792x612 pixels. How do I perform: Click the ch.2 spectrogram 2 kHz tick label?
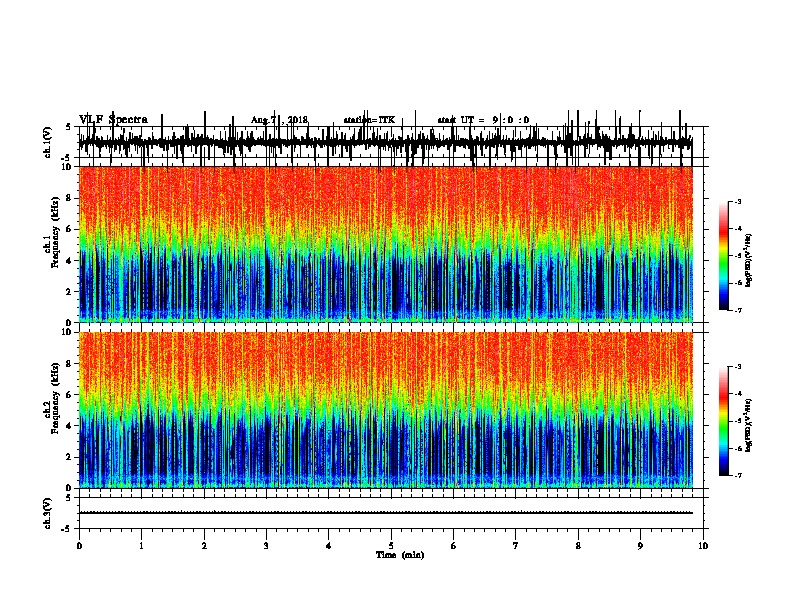[70, 457]
